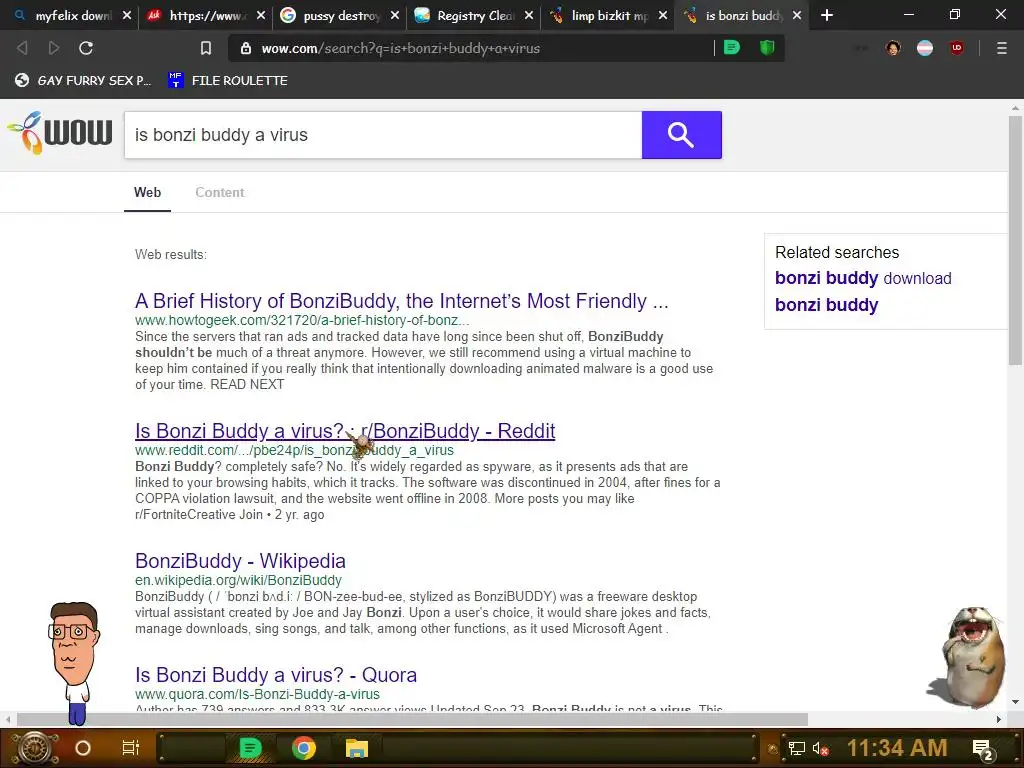Click green notes app on taskbar

click(x=250, y=748)
